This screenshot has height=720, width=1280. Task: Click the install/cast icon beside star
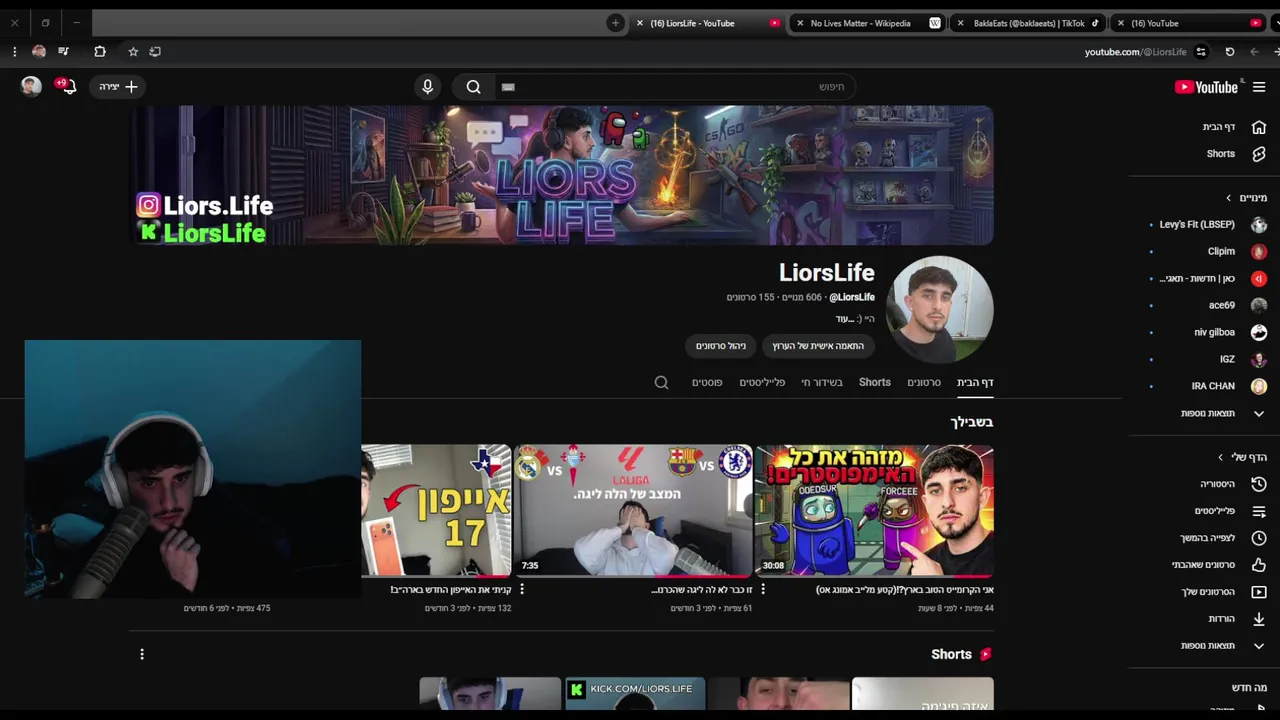[x=155, y=51]
